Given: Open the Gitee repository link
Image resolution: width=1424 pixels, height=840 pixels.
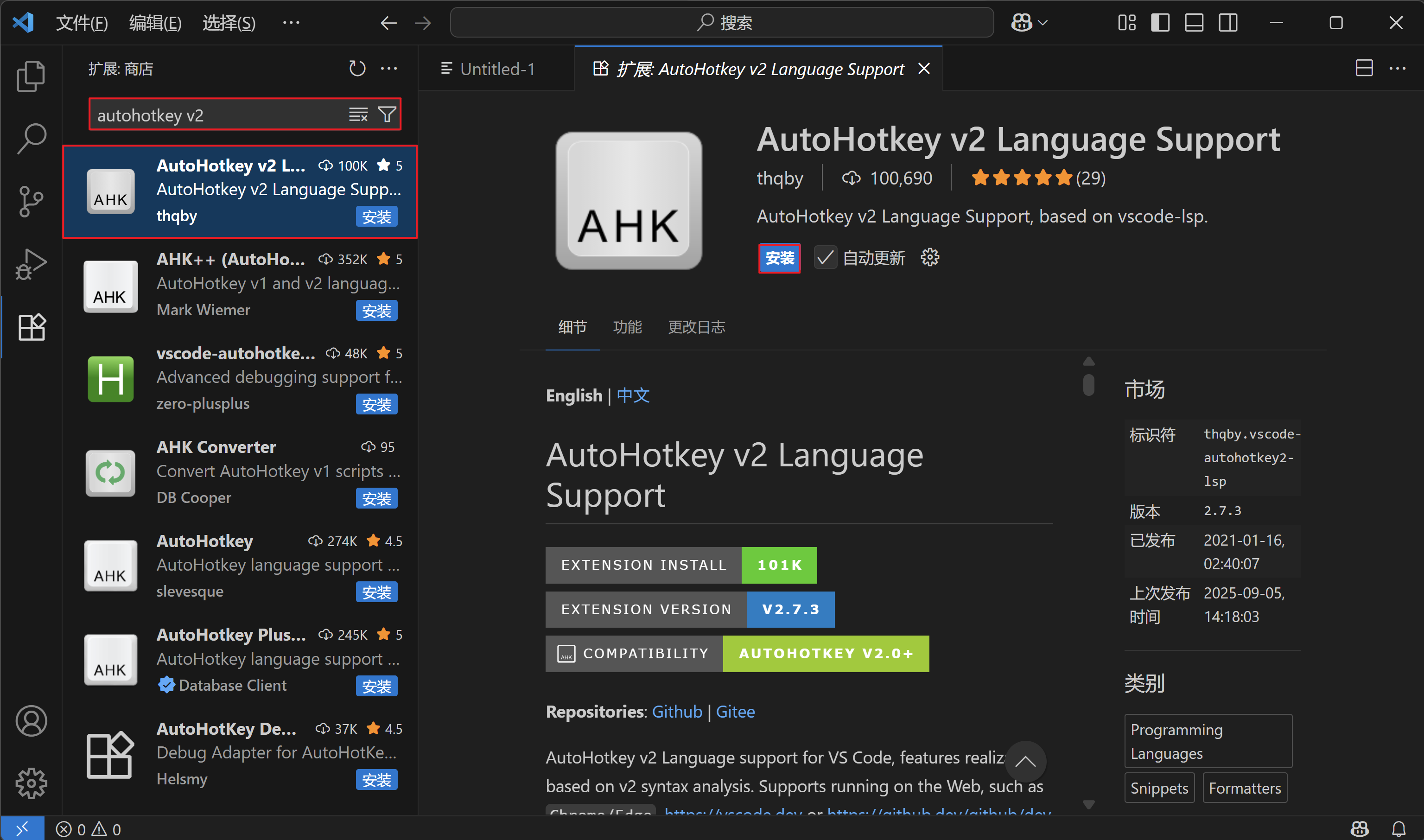Looking at the screenshot, I should click(735, 712).
